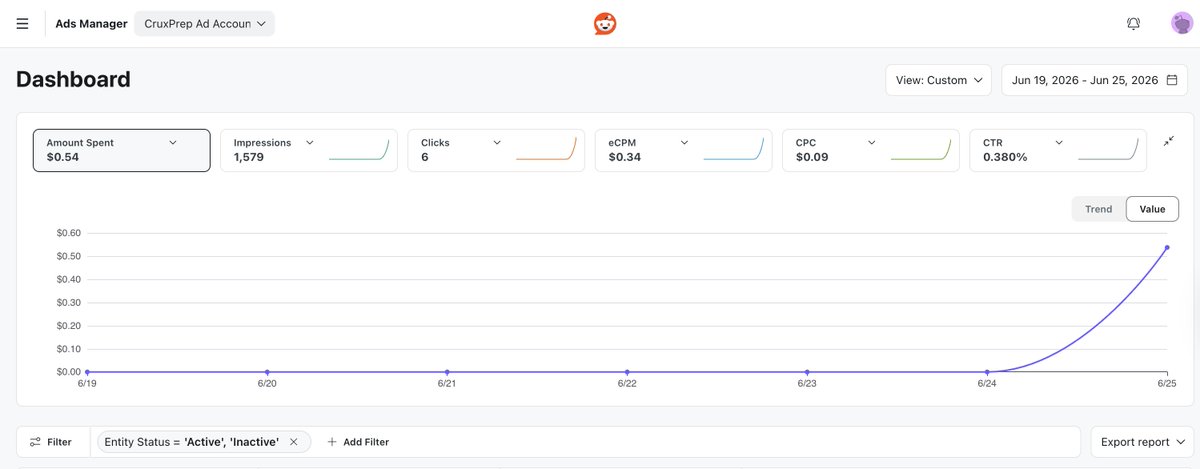This screenshot has width=1200, height=469.
Task: Expand the Amount Spent metric chevron
Action: 173,143
